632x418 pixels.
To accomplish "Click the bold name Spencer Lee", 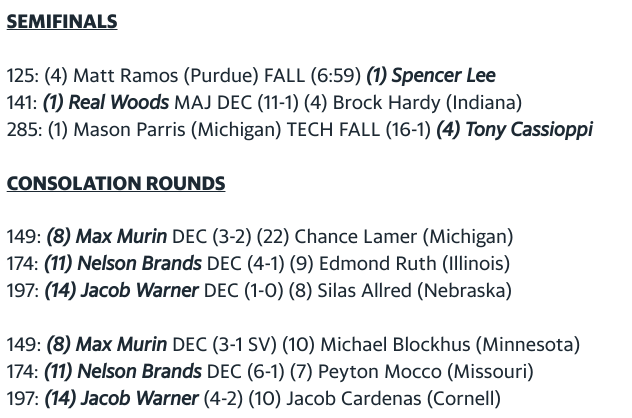I will [x=444, y=75].
